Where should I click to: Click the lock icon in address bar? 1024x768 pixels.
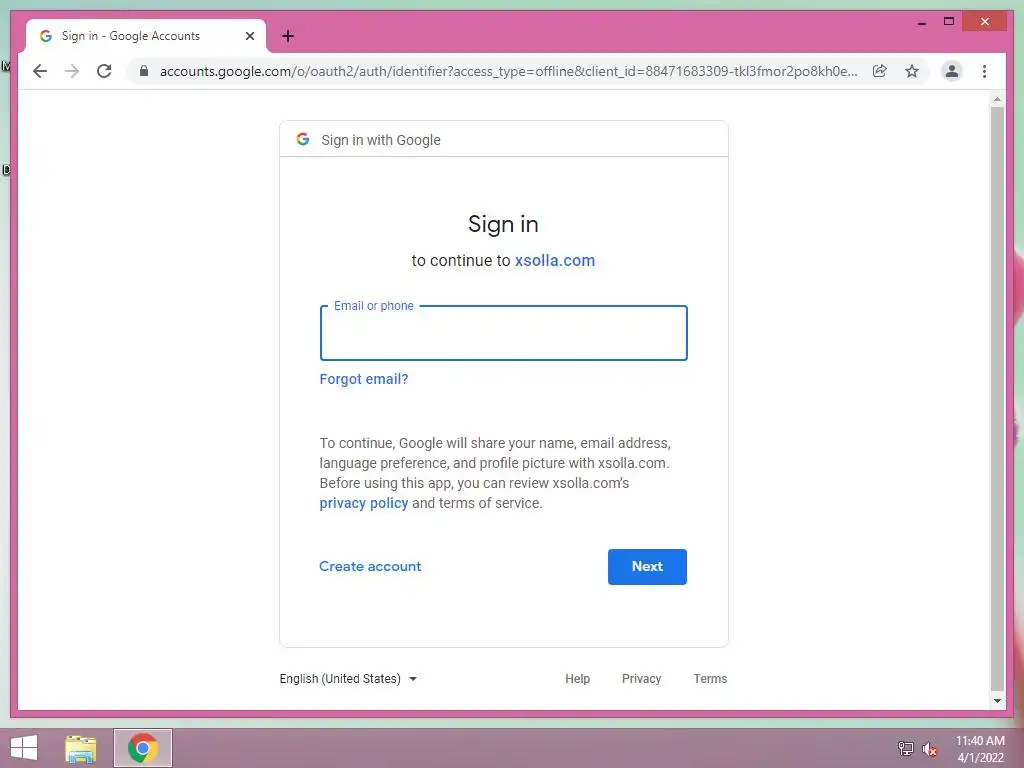pos(144,71)
